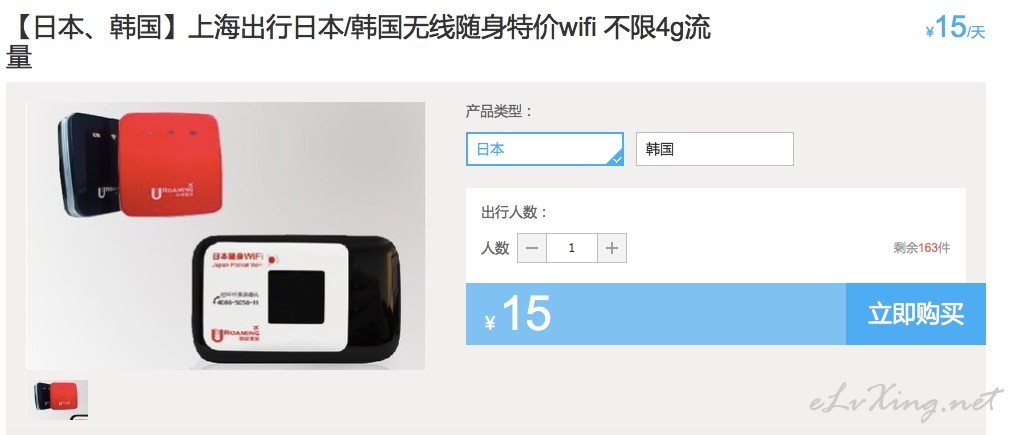The height and width of the screenshot is (435, 1014).
Task: Click the 产品类型 label
Action: [x=499, y=112]
